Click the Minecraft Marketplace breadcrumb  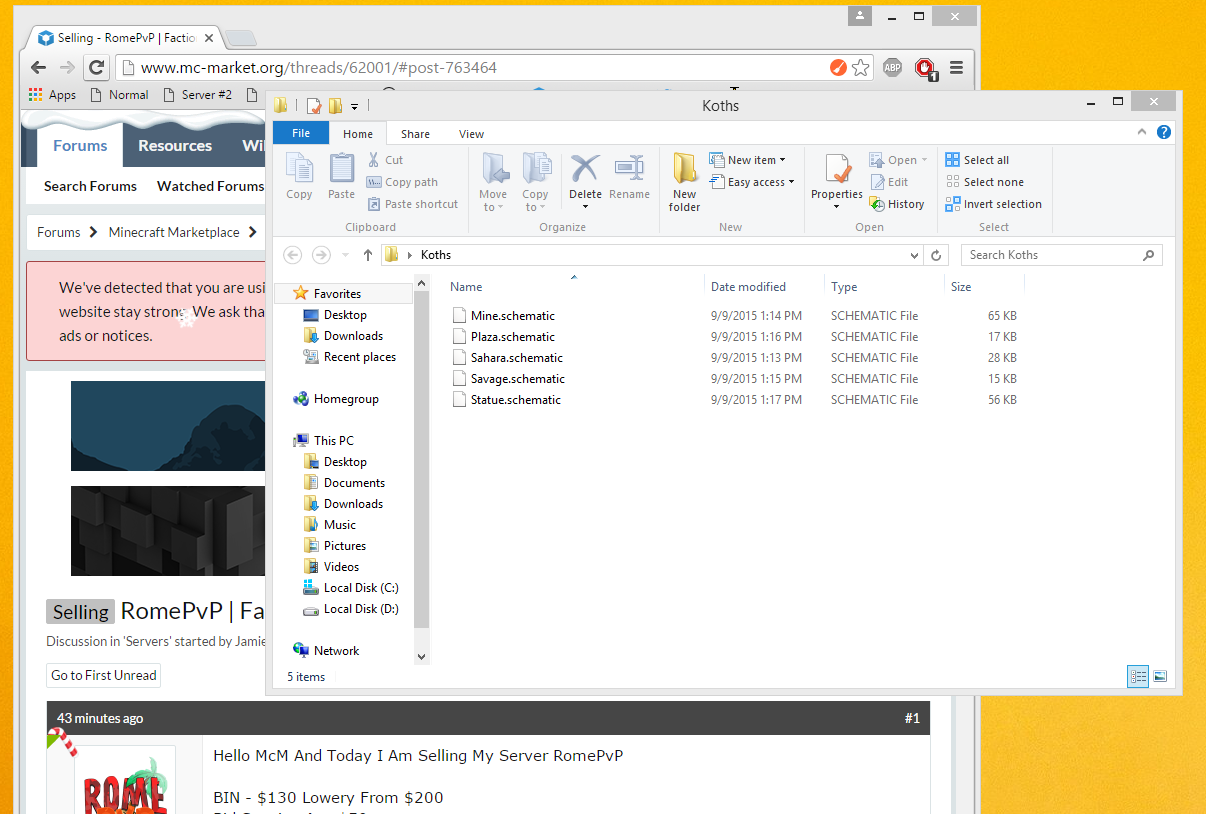point(174,232)
